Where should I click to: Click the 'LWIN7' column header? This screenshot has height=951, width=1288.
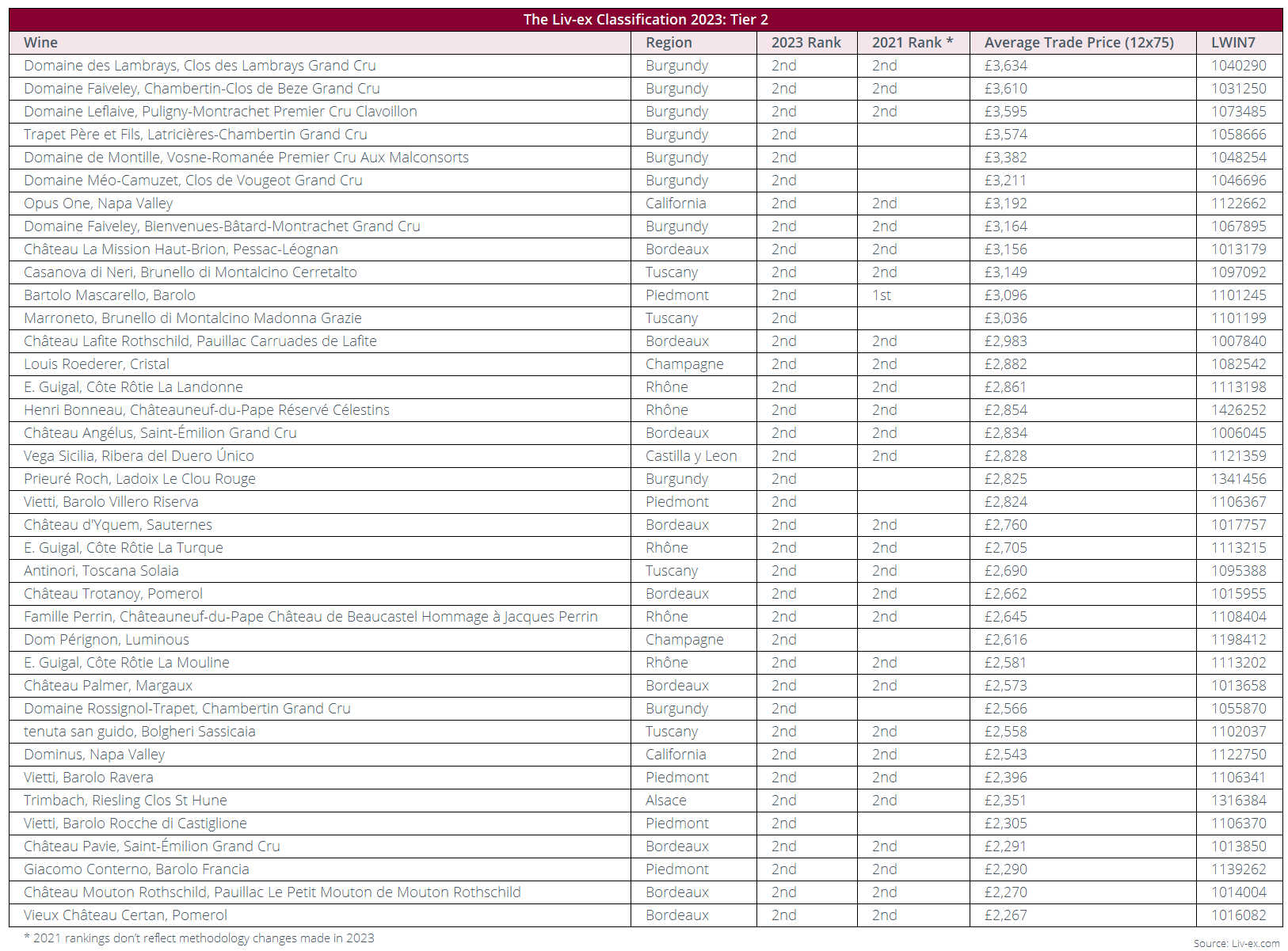pos(1233,43)
